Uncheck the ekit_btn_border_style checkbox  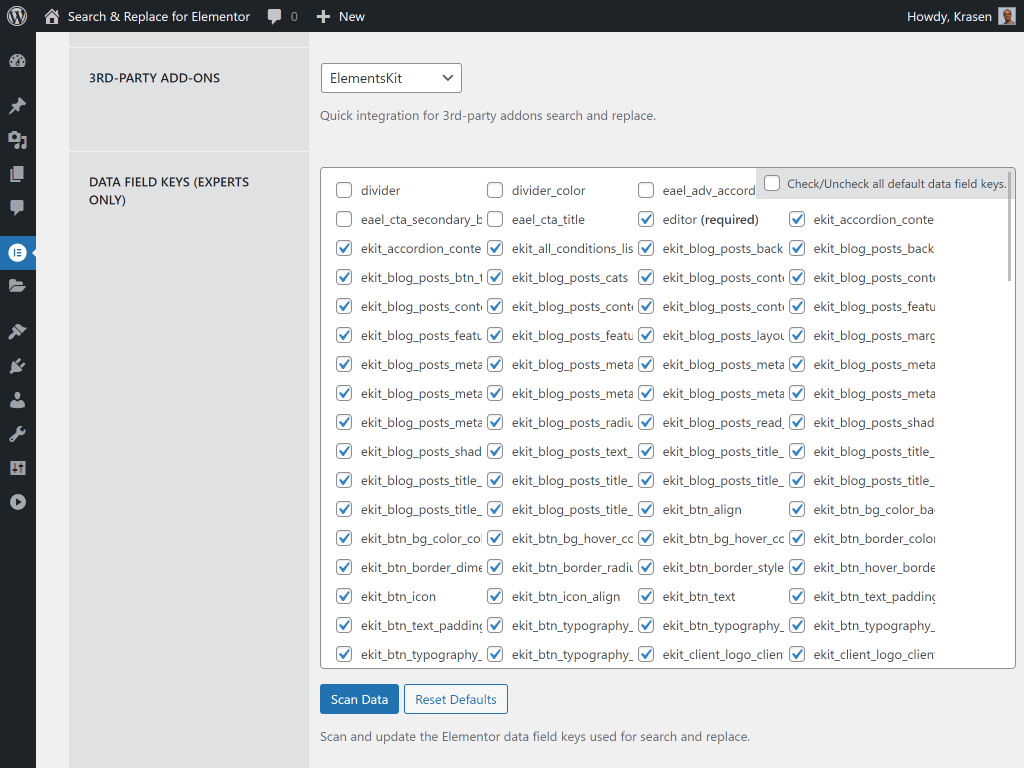(646, 567)
